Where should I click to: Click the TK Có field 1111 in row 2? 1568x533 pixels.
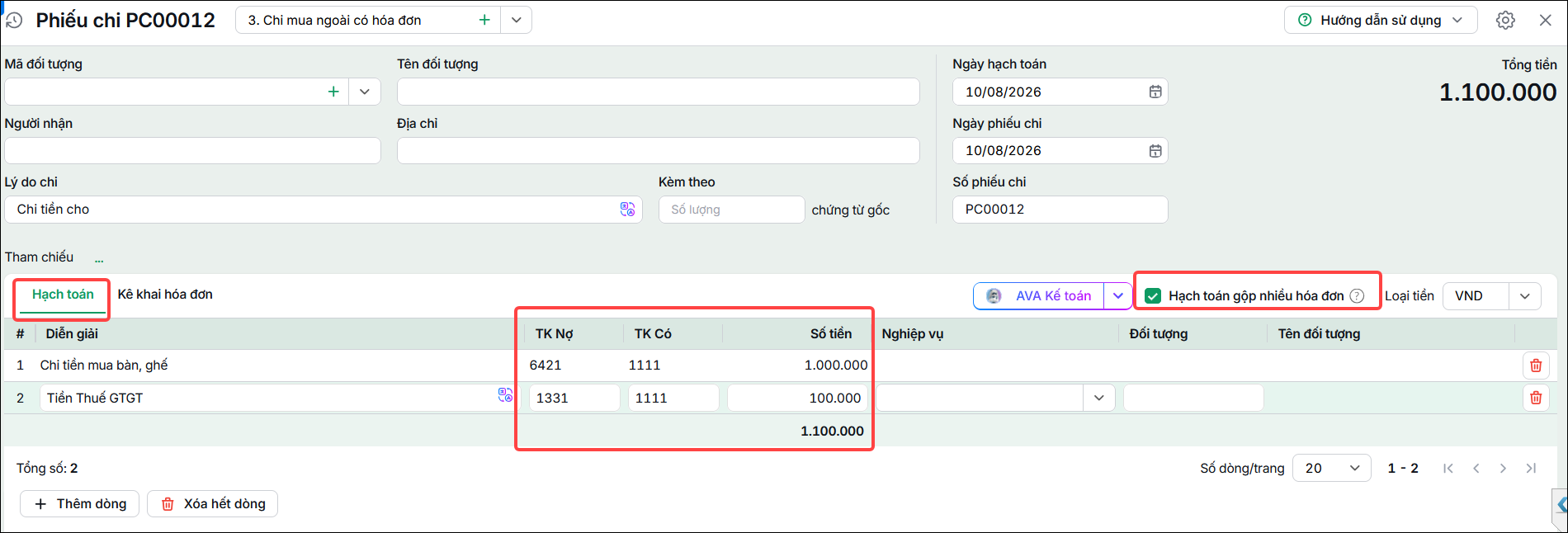pyautogui.click(x=673, y=398)
